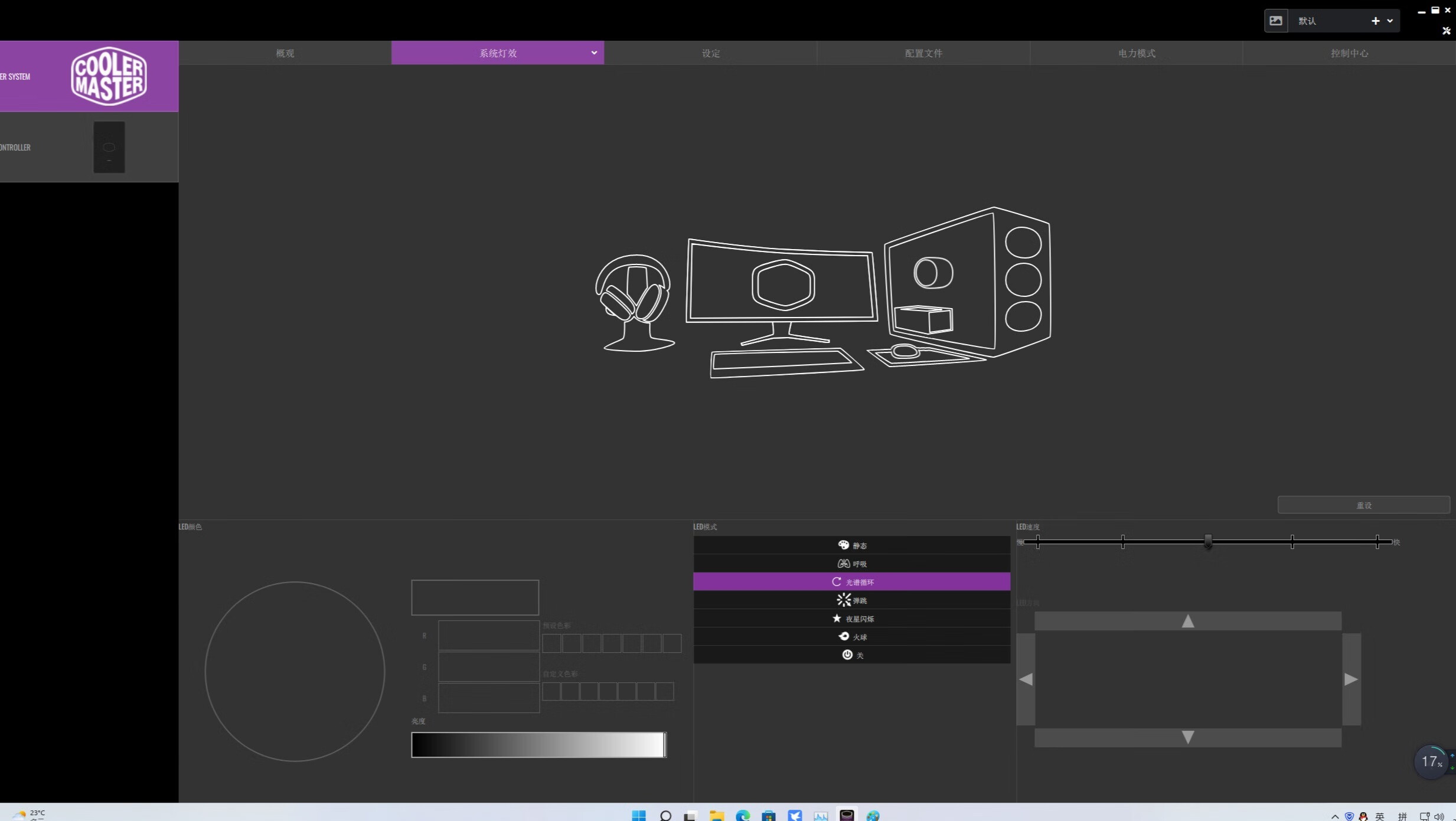Turn LEDs off with 关 power icon
Image resolution: width=1456 pixels, height=821 pixels.
point(851,655)
